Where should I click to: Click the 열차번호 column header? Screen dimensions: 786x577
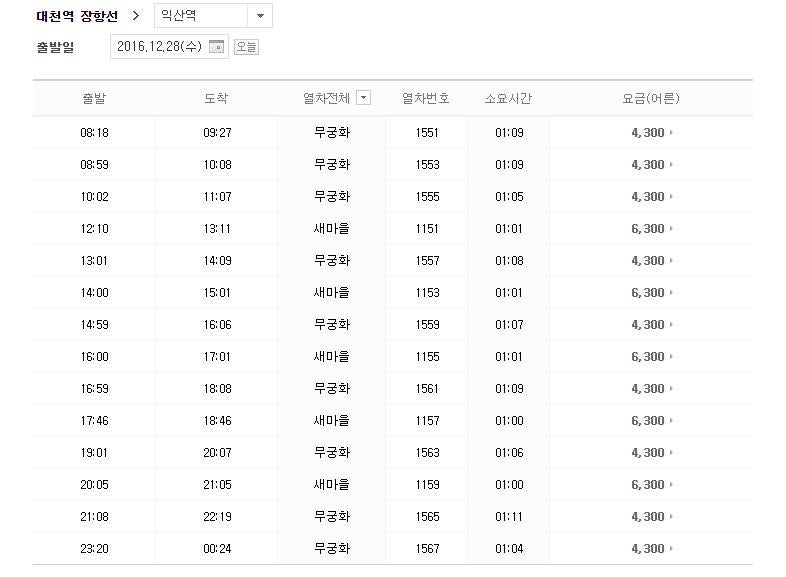pos(426,98)
